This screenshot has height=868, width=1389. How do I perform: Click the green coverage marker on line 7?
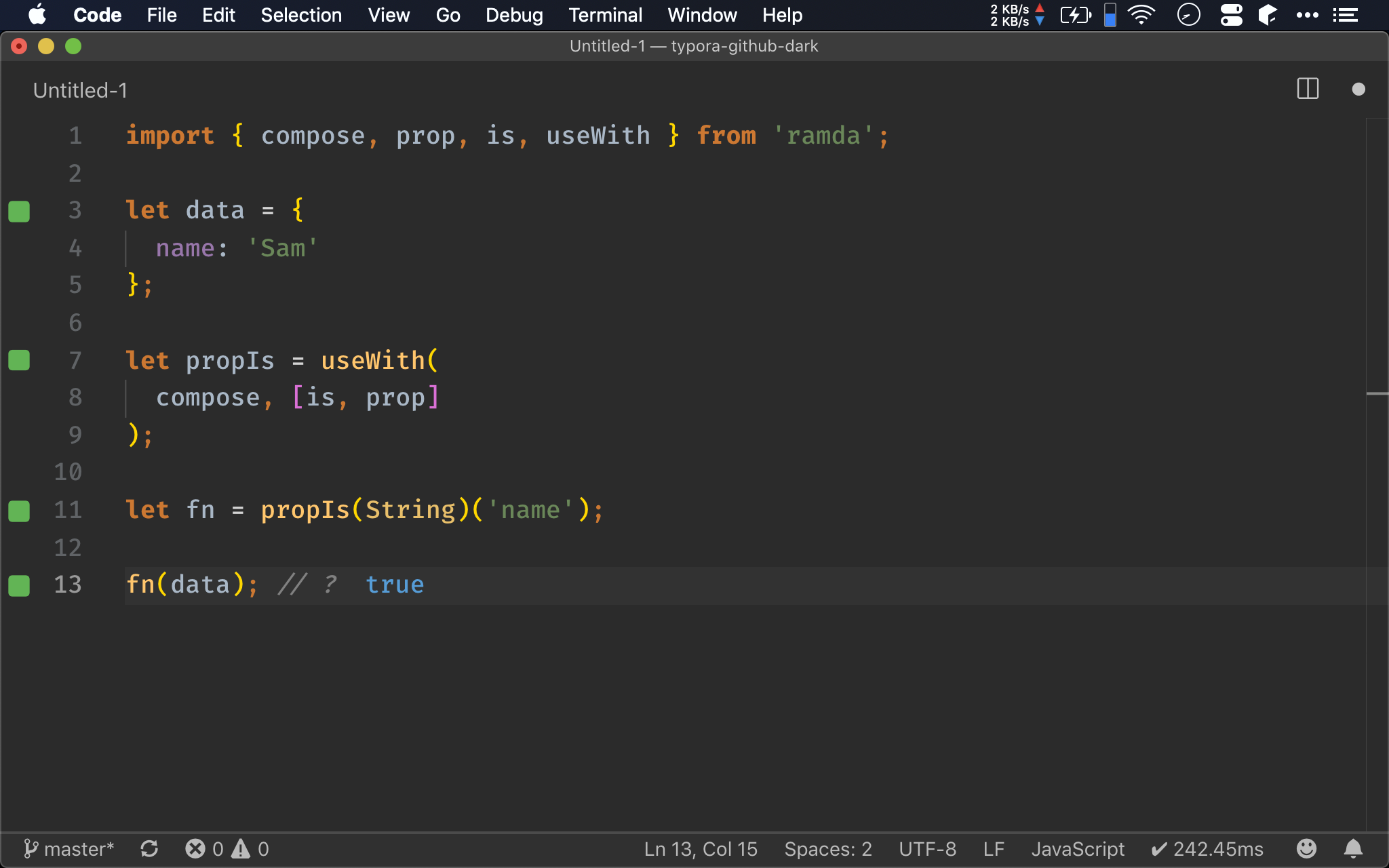coord(19,360)
